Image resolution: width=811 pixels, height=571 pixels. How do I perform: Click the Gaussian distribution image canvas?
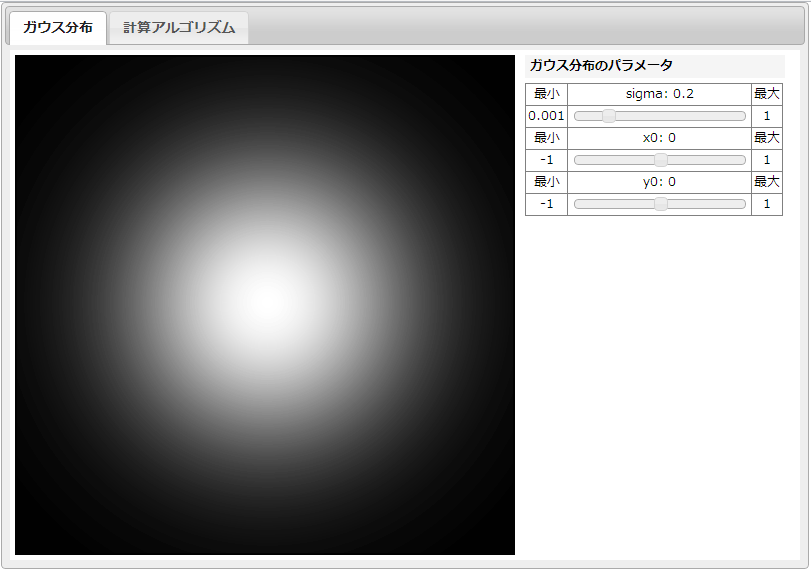click(x=265, y=305)
